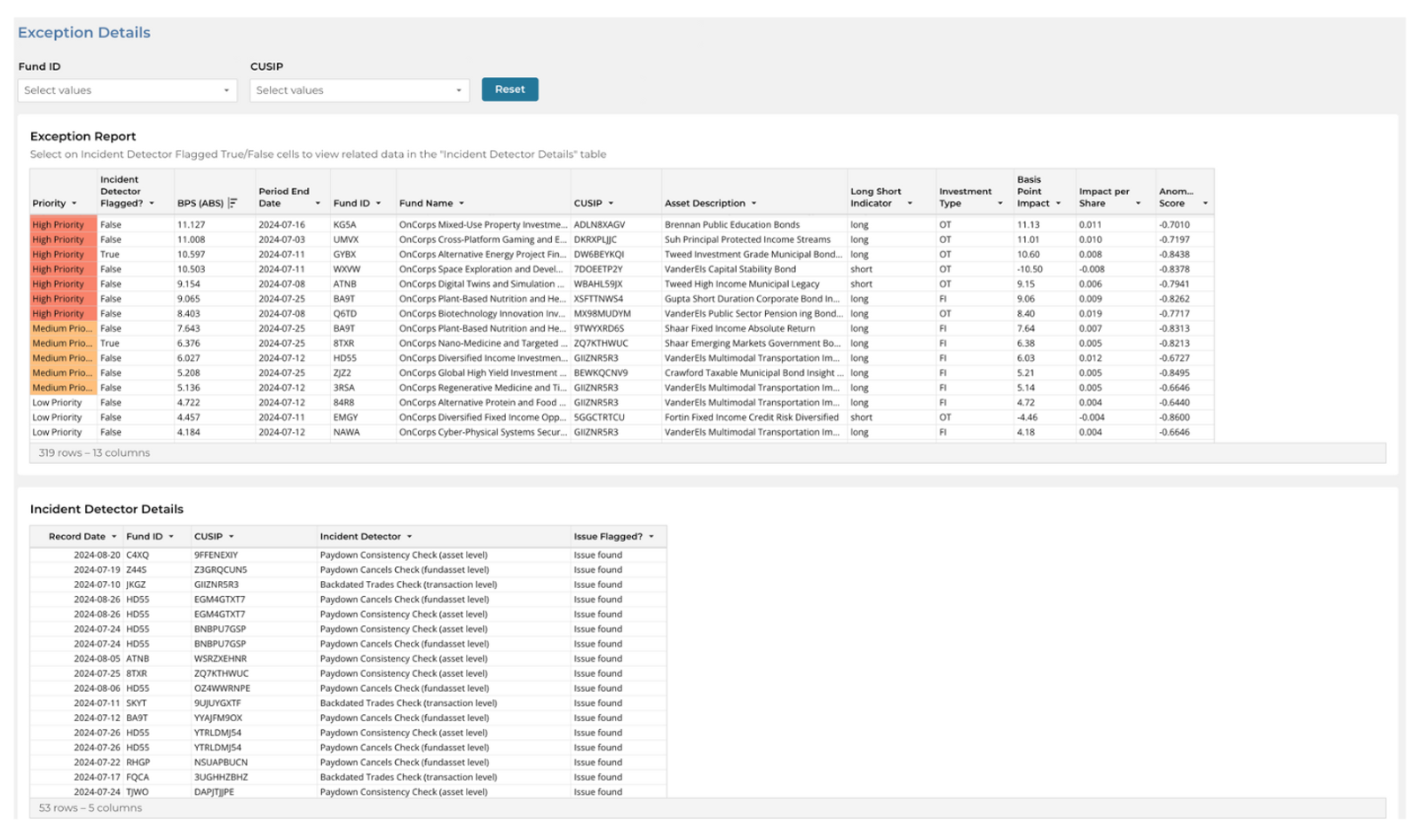1420x840 pixels.
Task: Click the Record Date column arrow
Action: pos(114,537)
